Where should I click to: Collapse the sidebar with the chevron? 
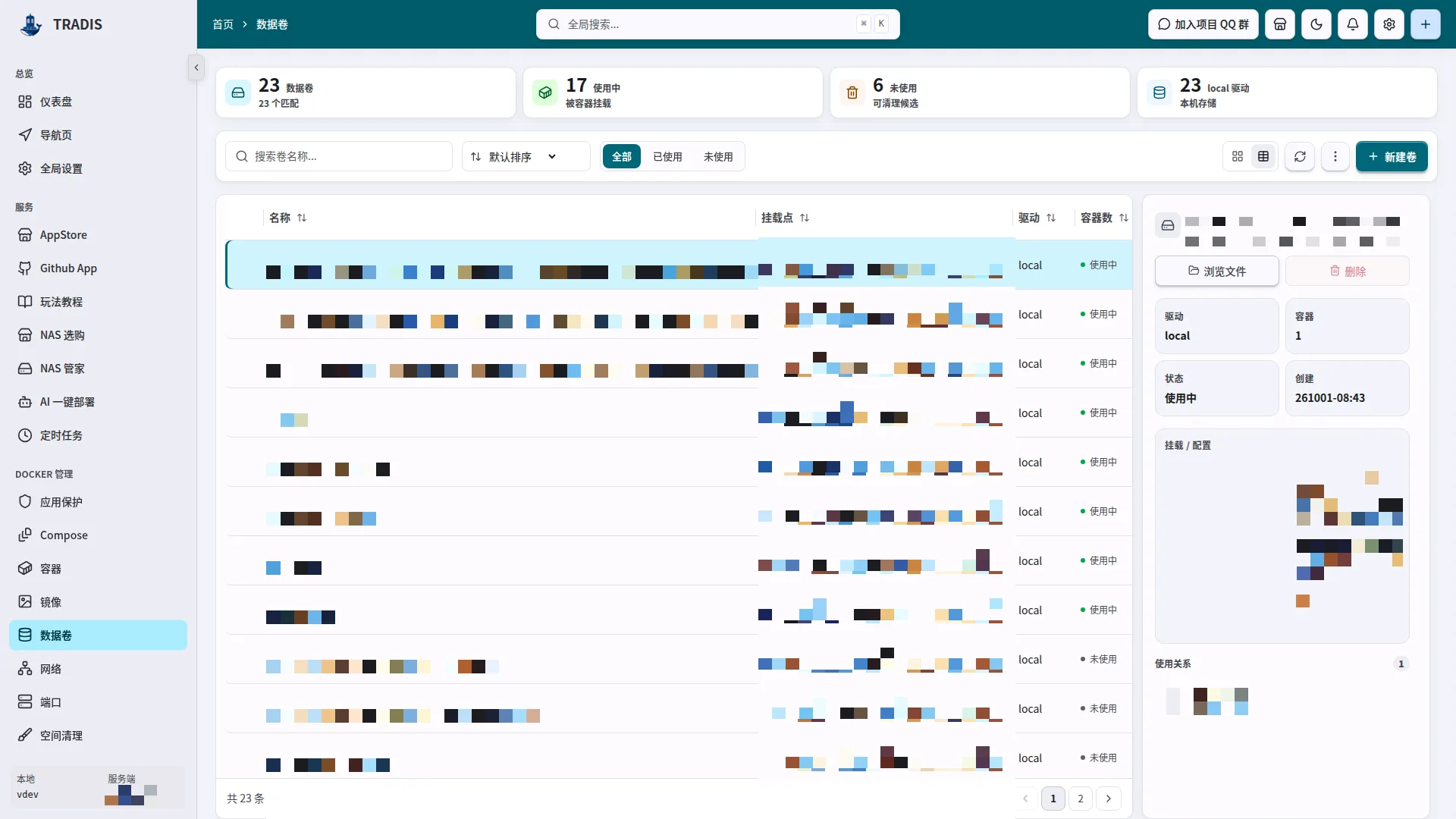(x=196, y=67)
